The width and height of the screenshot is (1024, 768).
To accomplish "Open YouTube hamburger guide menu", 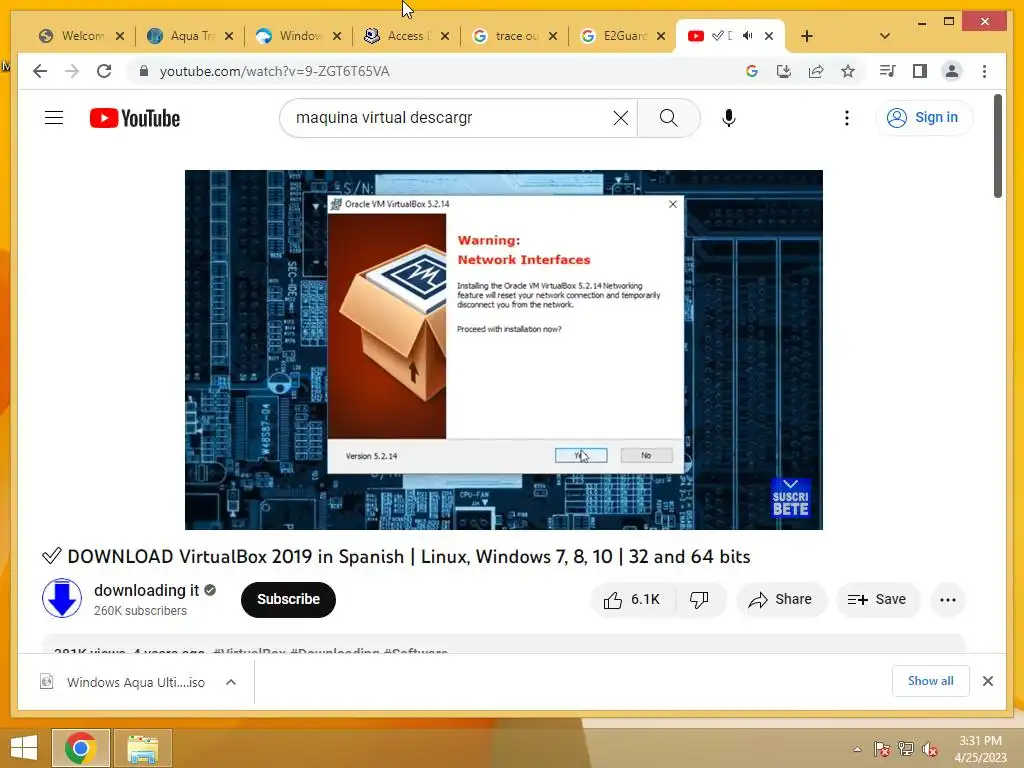I will [54, 118].
